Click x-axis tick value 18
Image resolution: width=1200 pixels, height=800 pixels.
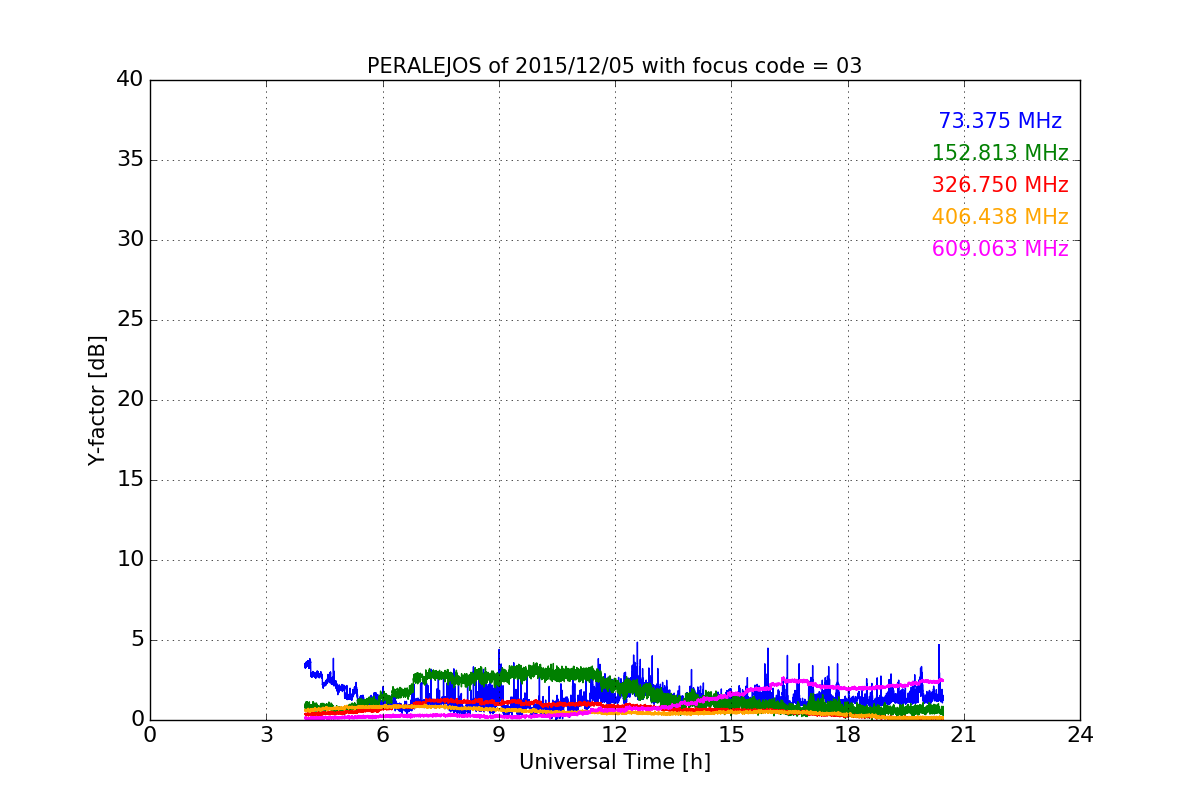(x=847, y=735)
